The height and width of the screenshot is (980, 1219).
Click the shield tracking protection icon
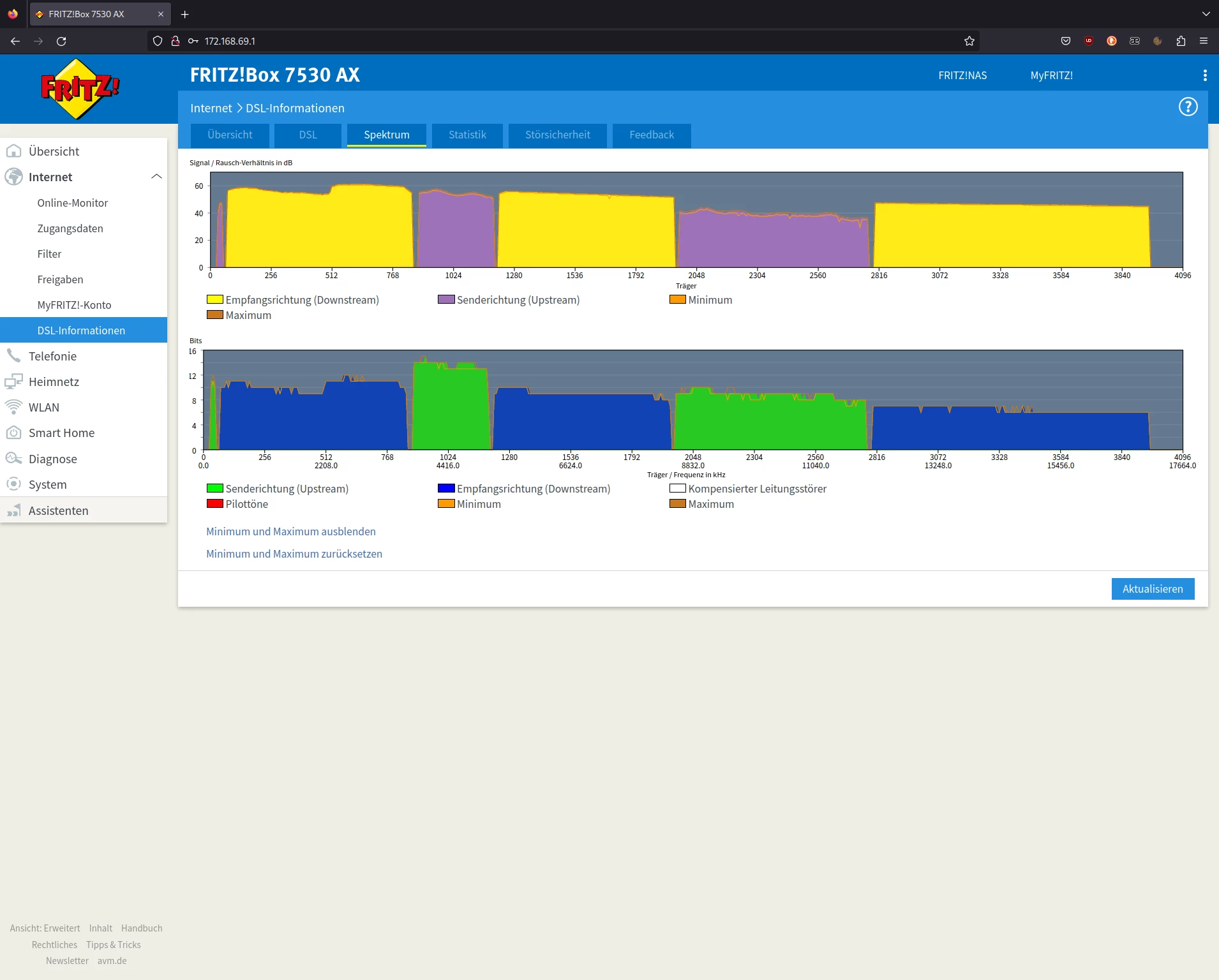[x=158, y=41]
